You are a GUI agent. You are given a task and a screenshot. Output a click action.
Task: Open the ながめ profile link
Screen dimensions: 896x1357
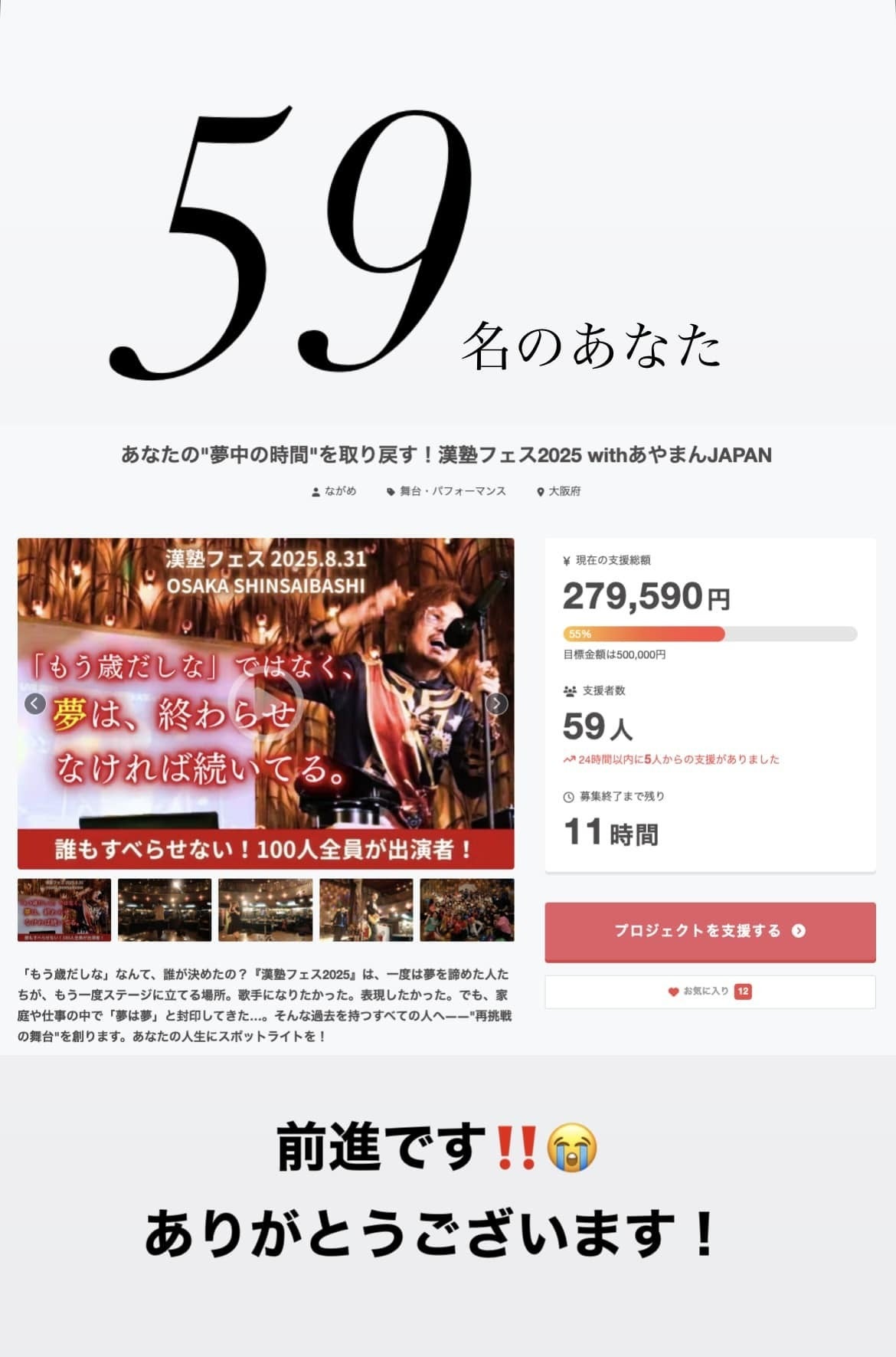341,491
